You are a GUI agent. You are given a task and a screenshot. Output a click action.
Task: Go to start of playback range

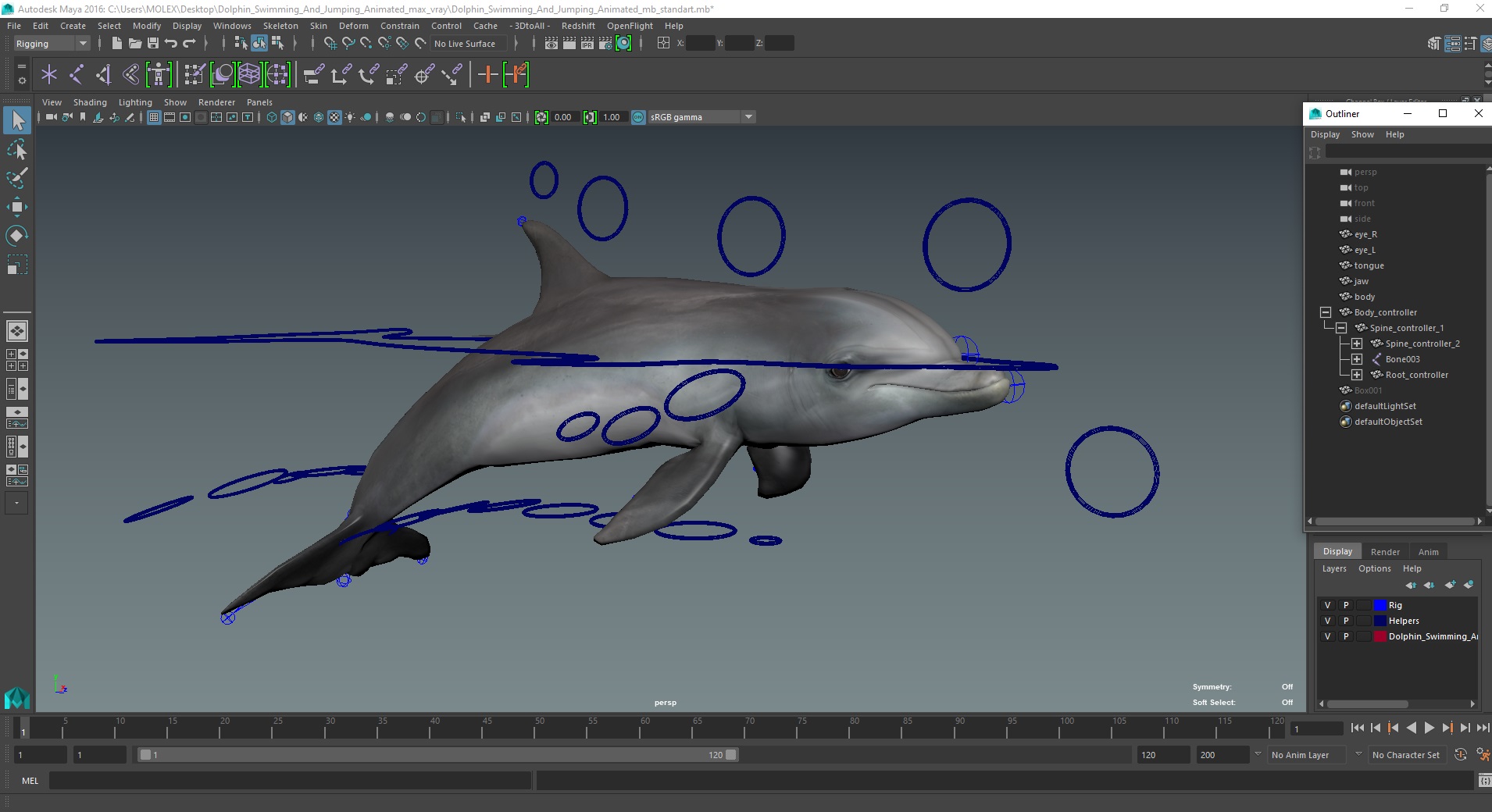[x=1358, y=728]
